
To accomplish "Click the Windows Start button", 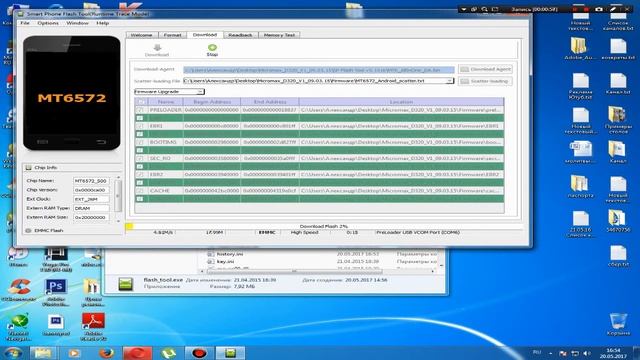I will [x=12, y=353].
